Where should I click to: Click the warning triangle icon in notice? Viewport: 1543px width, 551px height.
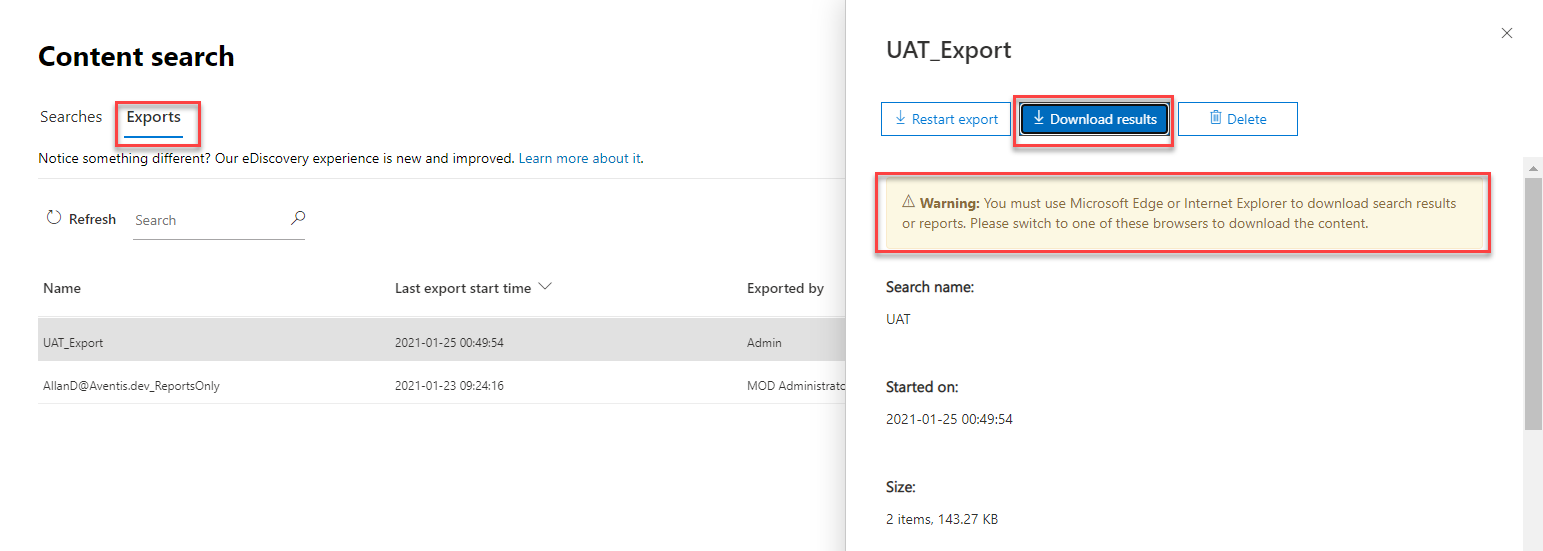coord(909,203)
